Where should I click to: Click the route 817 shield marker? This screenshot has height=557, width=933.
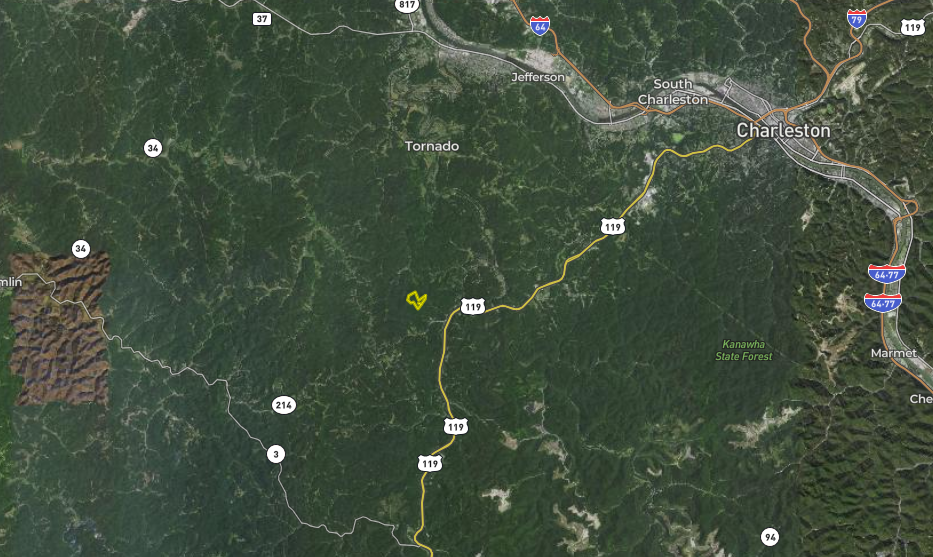[407, 5]
